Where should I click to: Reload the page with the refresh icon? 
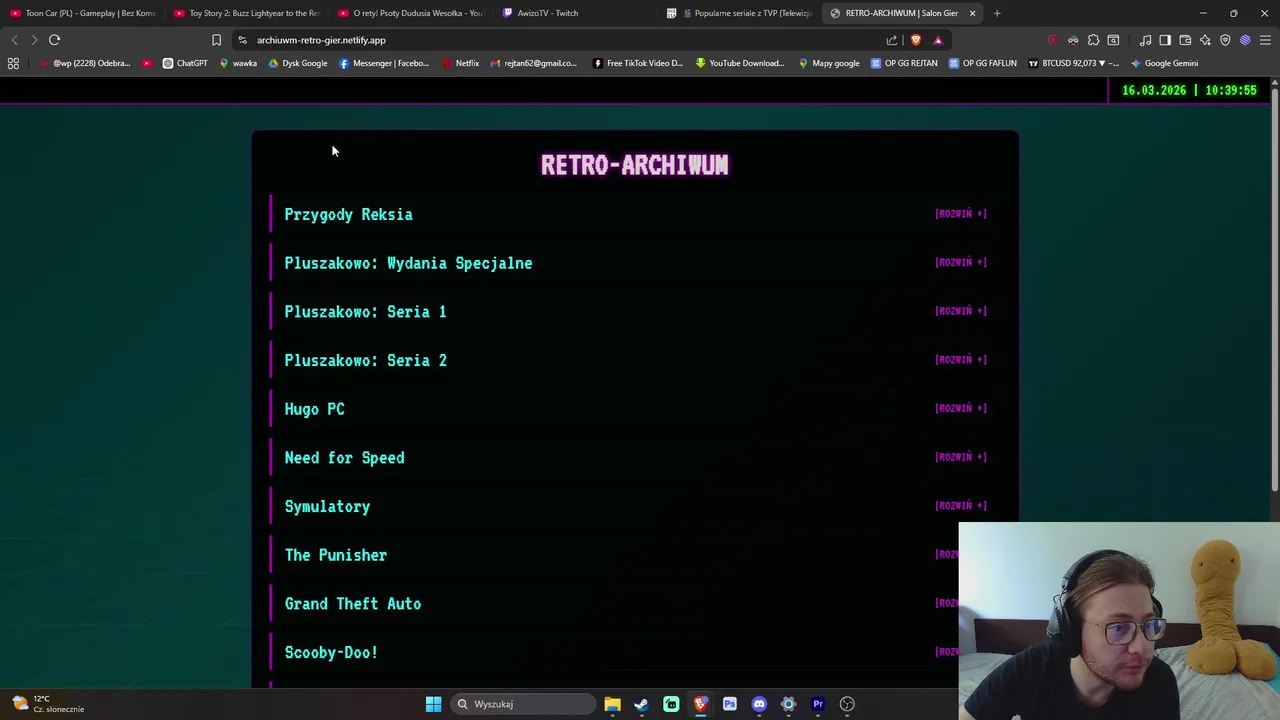pos(54,40)
